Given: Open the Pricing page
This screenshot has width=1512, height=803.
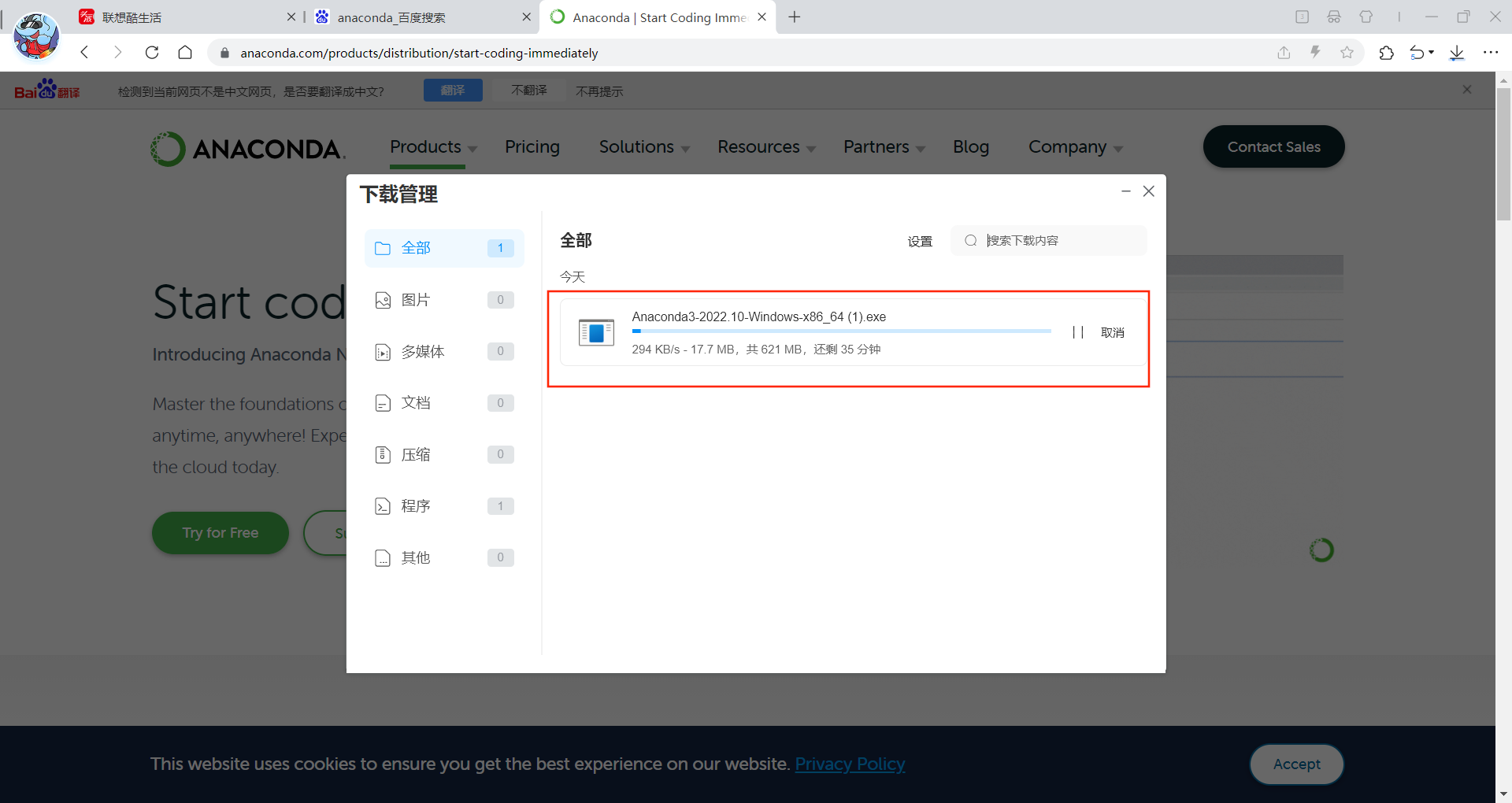Looking at the screenshot, I should [x=532, y=147].
